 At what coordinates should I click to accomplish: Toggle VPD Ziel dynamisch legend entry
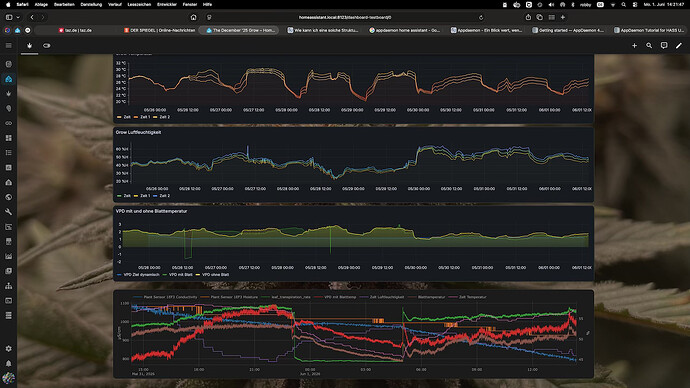click(138, 275)
